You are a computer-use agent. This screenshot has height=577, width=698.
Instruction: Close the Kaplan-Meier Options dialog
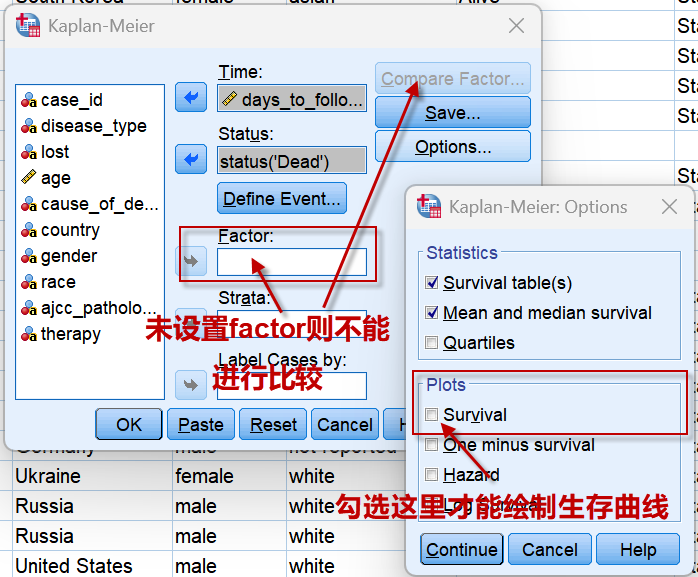click(670, 207)
